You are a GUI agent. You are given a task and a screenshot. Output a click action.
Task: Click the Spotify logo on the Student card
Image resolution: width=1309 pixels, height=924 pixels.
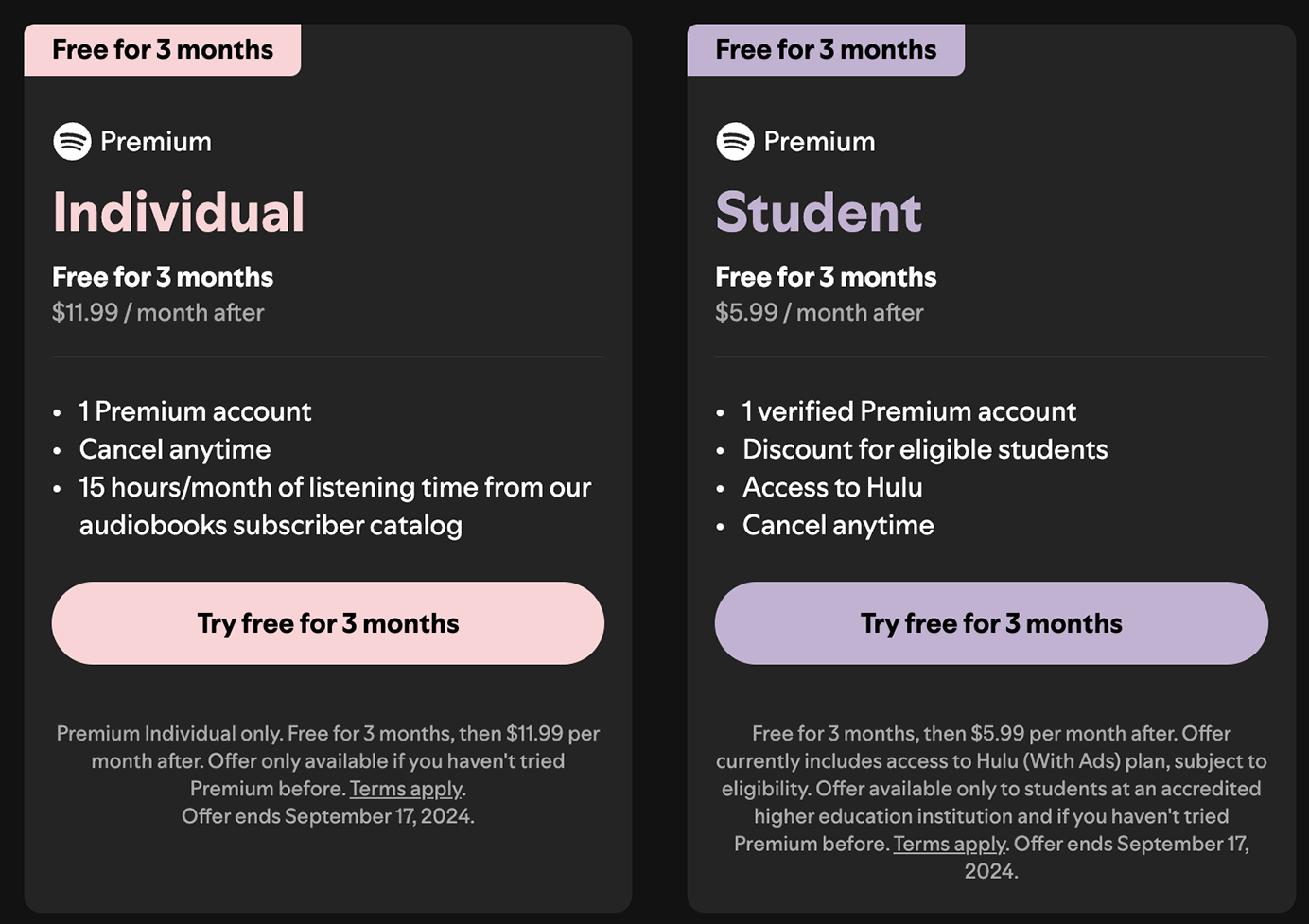click(x=735, y=142)
